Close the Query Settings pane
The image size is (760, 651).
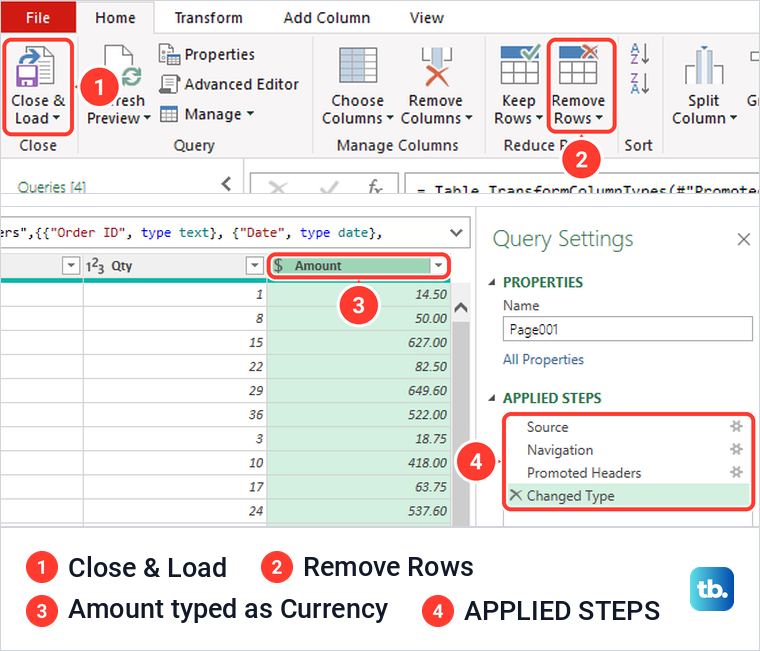click(744, 239)
